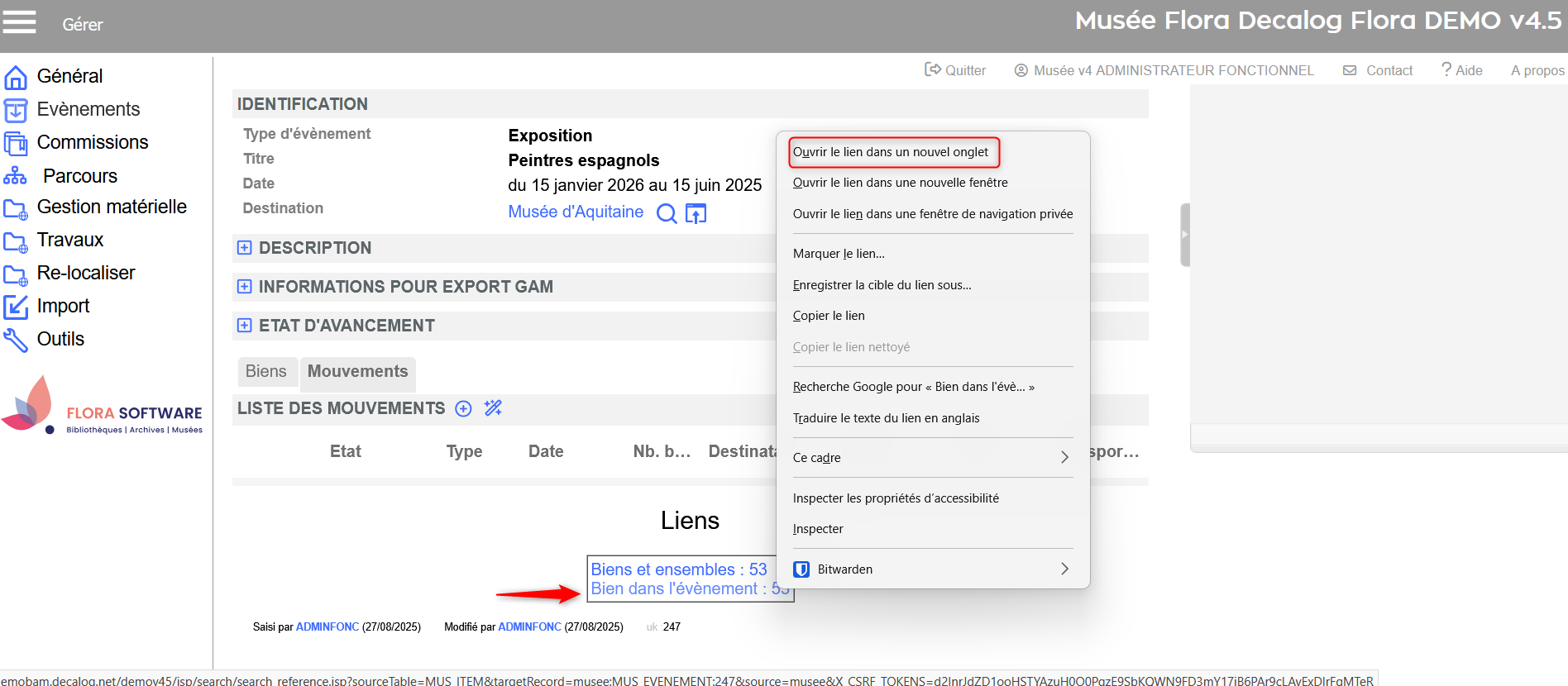Click the magnifier icon next to Musée d'Aquitaine
This screenshot has height=686, width=1568.
(666, 214)
